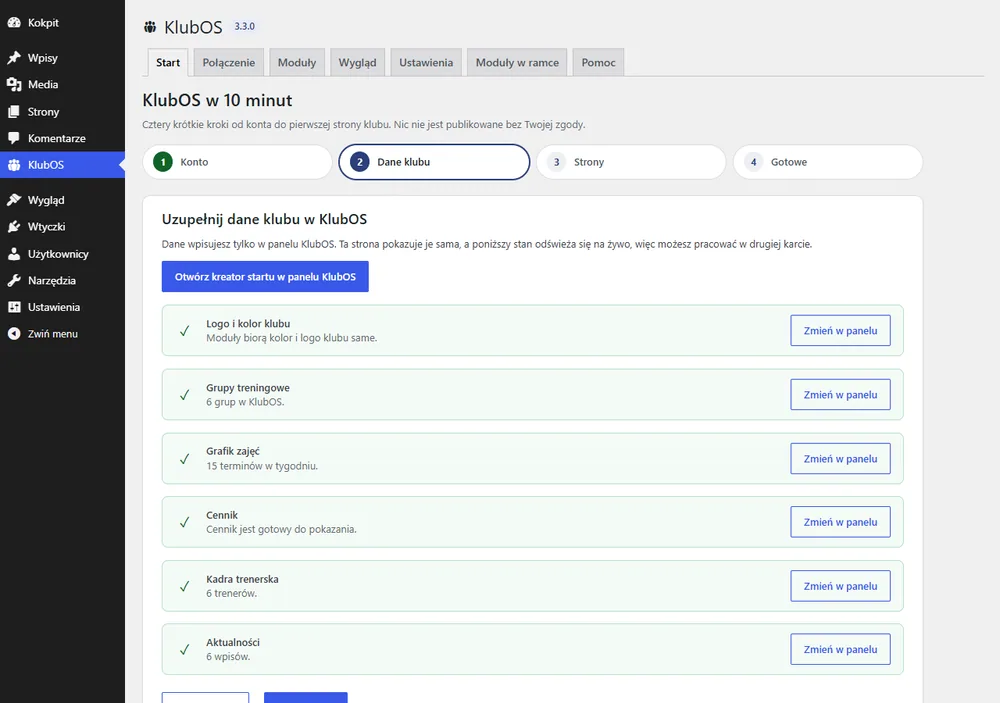Screen dimensions: 1000x703
Task: Click Otwórz kreator startu w panelu KlubOS
Action: point(265,277)
